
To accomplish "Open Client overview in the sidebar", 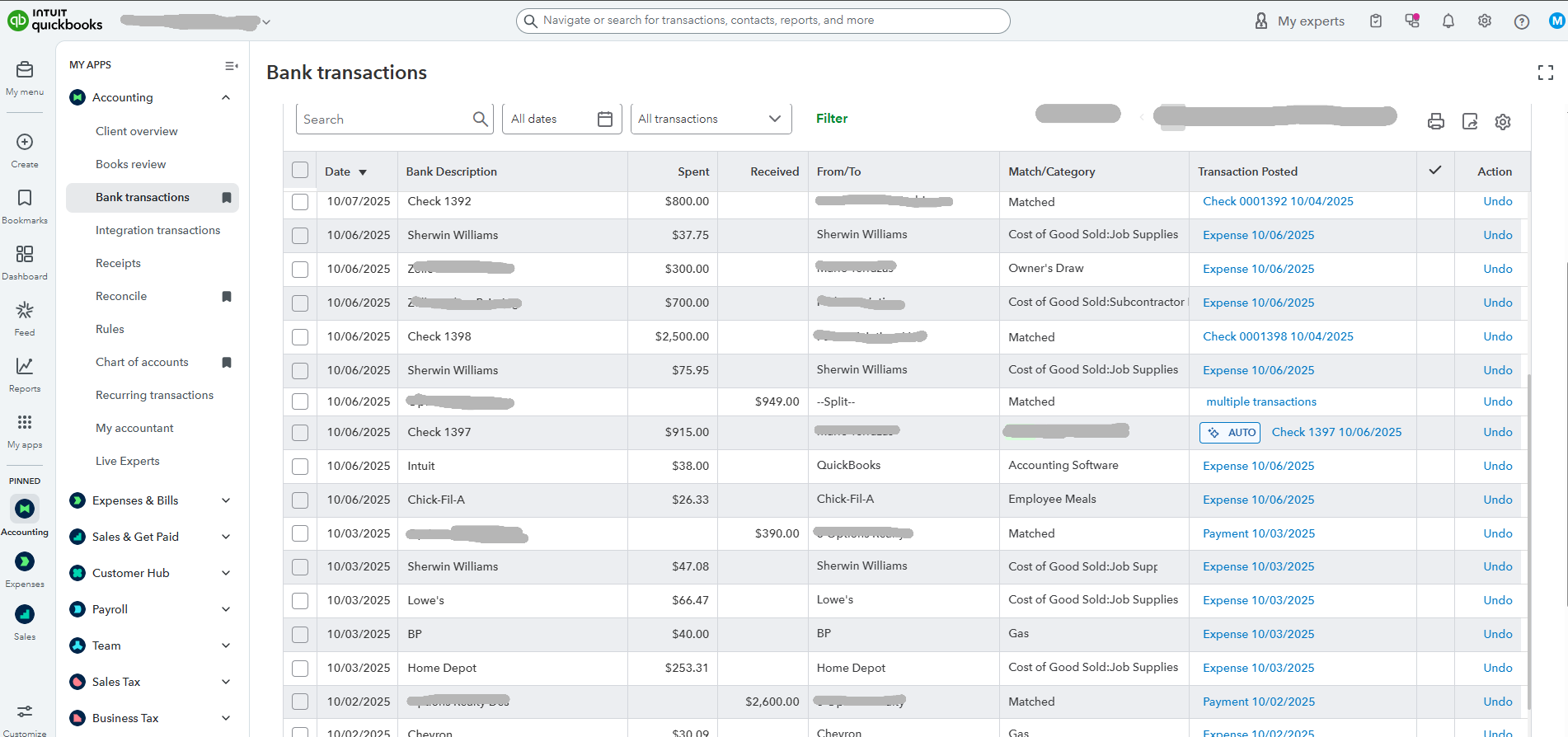I will (x=136, y=131).
